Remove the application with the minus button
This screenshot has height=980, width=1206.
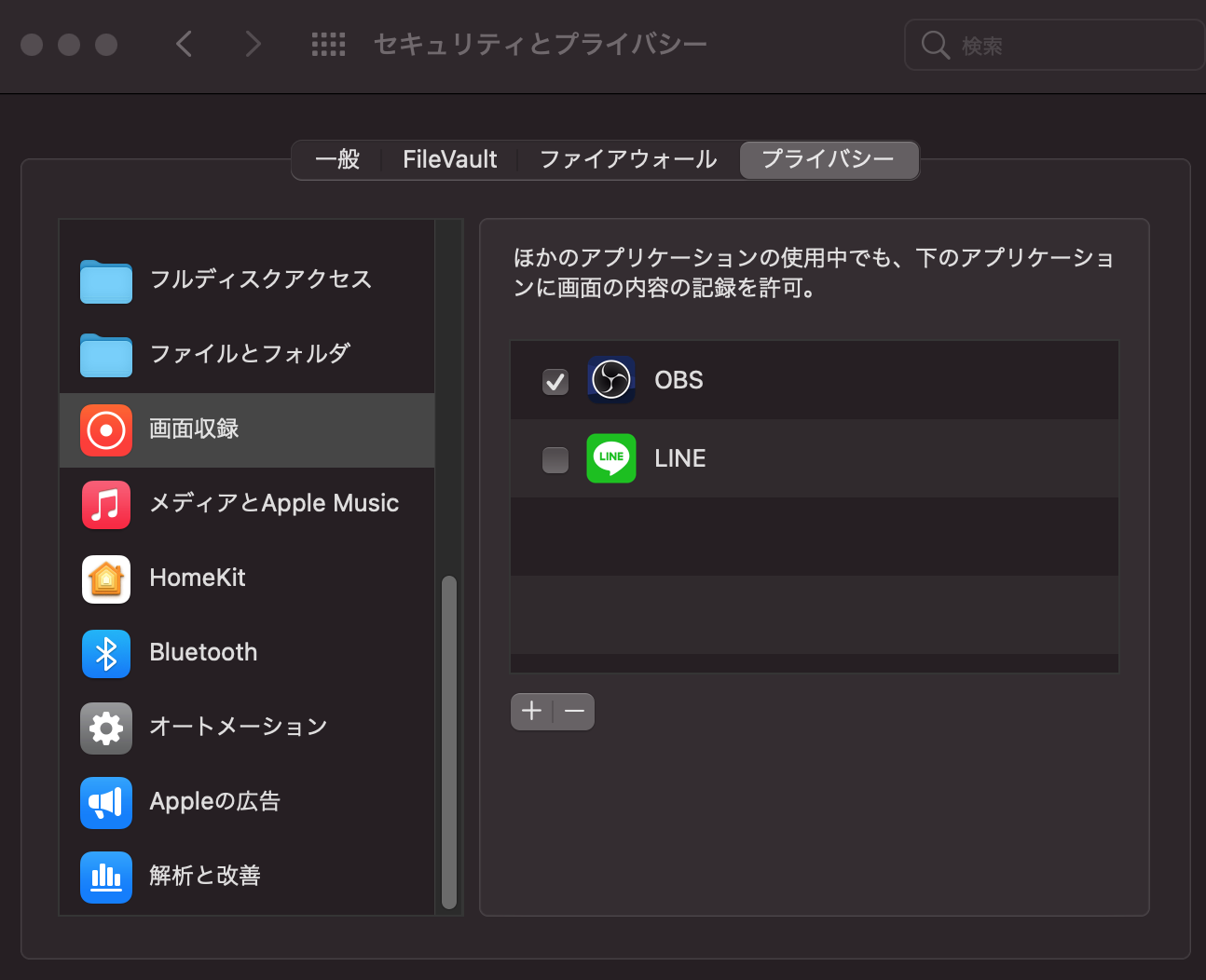[x=574, y=712]
